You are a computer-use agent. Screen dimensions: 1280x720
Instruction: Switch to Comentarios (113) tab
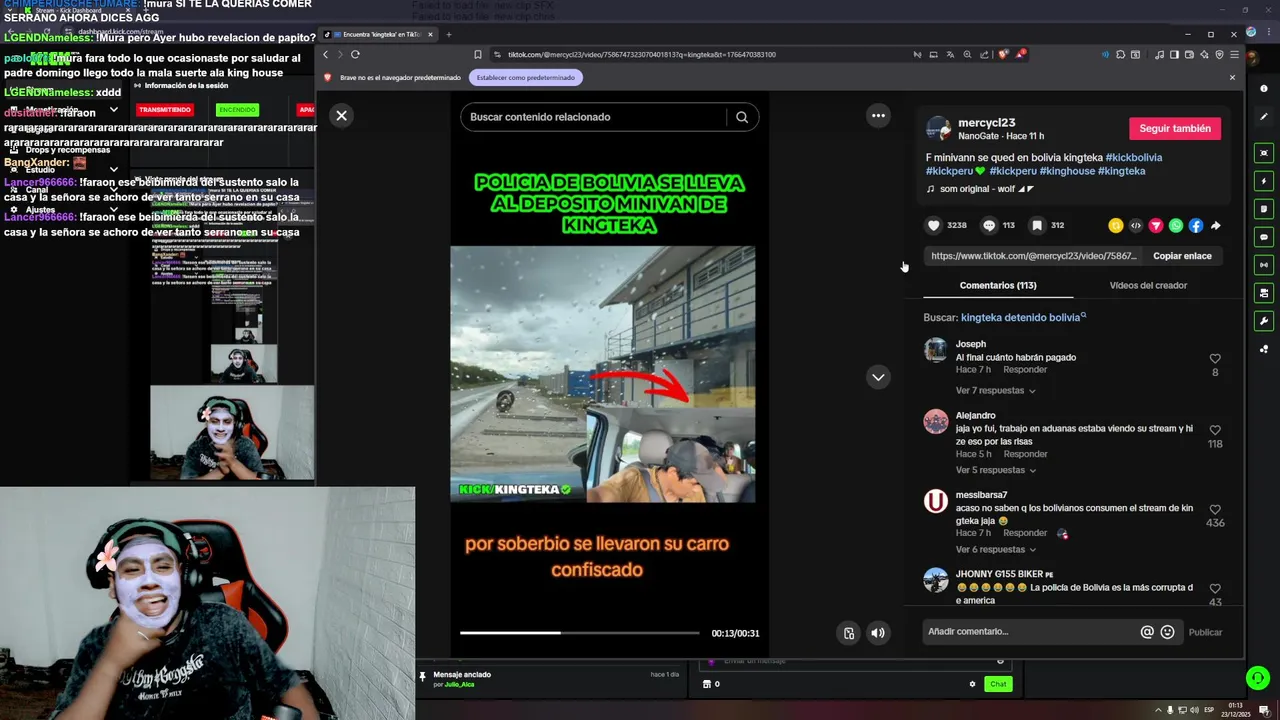pyautogui.click(x=998, y=285)
